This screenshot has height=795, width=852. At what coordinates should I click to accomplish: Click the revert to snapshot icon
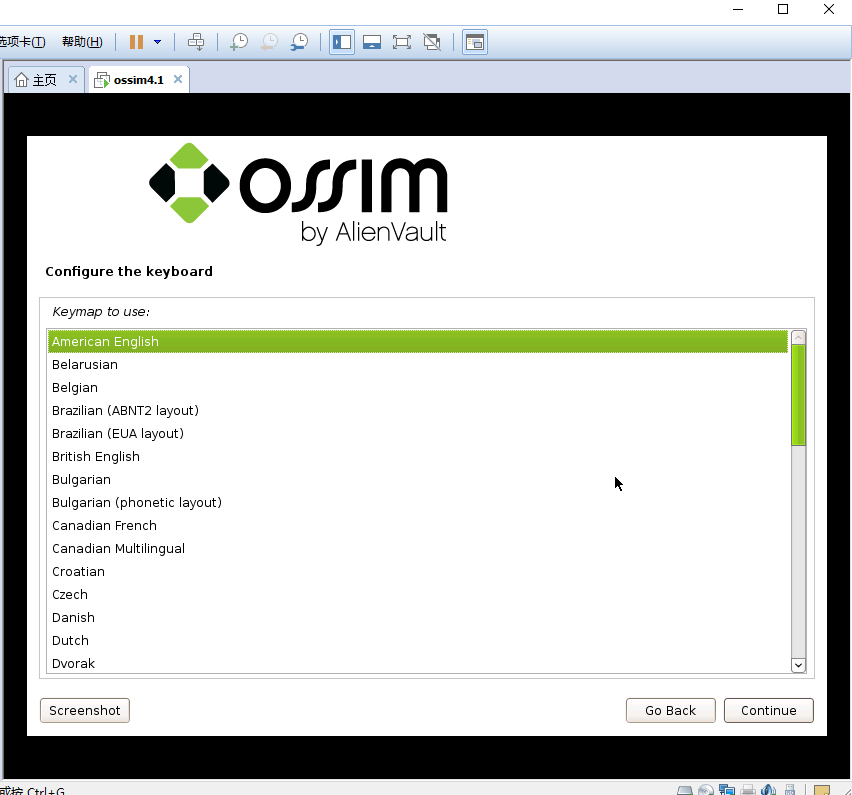coord(269,42)
